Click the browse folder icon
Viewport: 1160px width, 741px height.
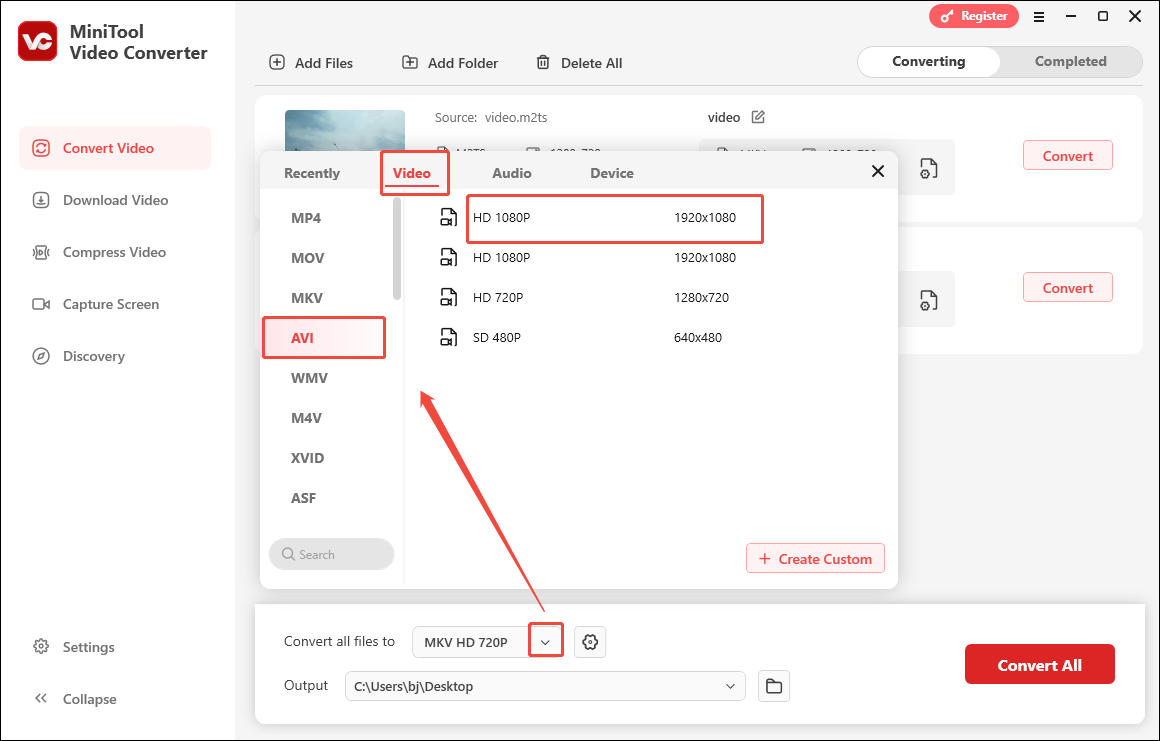774,686
